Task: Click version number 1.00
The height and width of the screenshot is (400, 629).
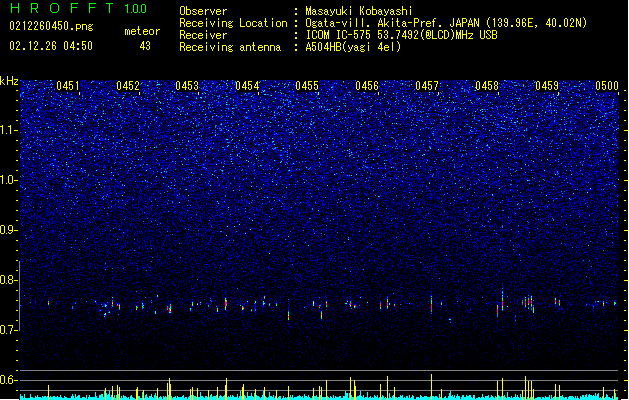Action: pyautogui.click(x=136, y=9)
